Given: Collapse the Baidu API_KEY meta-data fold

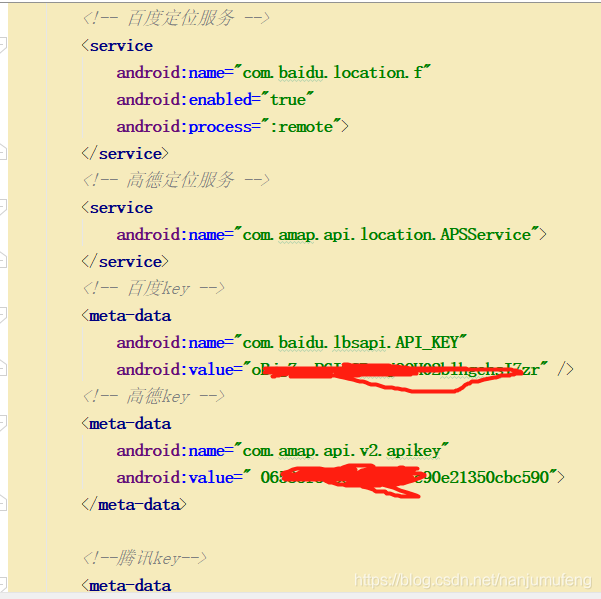Looking at the screenshot, I should [2, 315].
